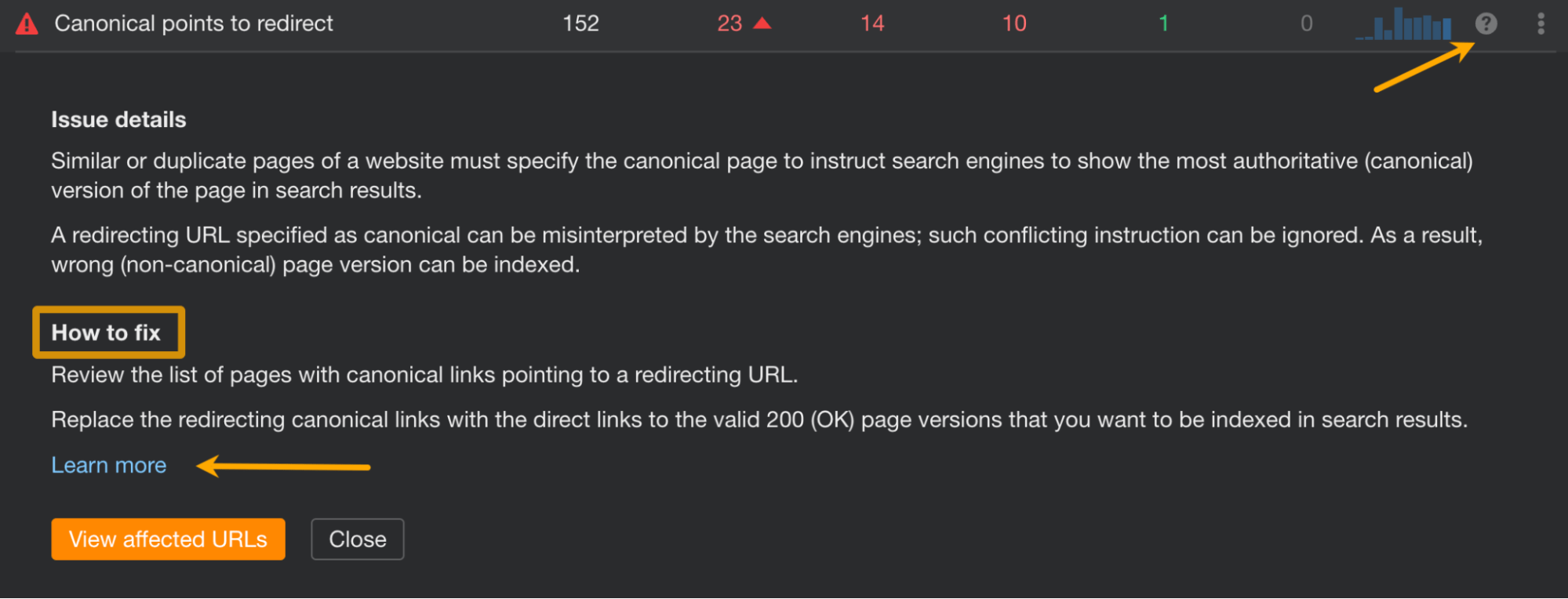Click the mini bar chart histogram
This screenshot has height=599, width=1568.
coord(1404,25)
